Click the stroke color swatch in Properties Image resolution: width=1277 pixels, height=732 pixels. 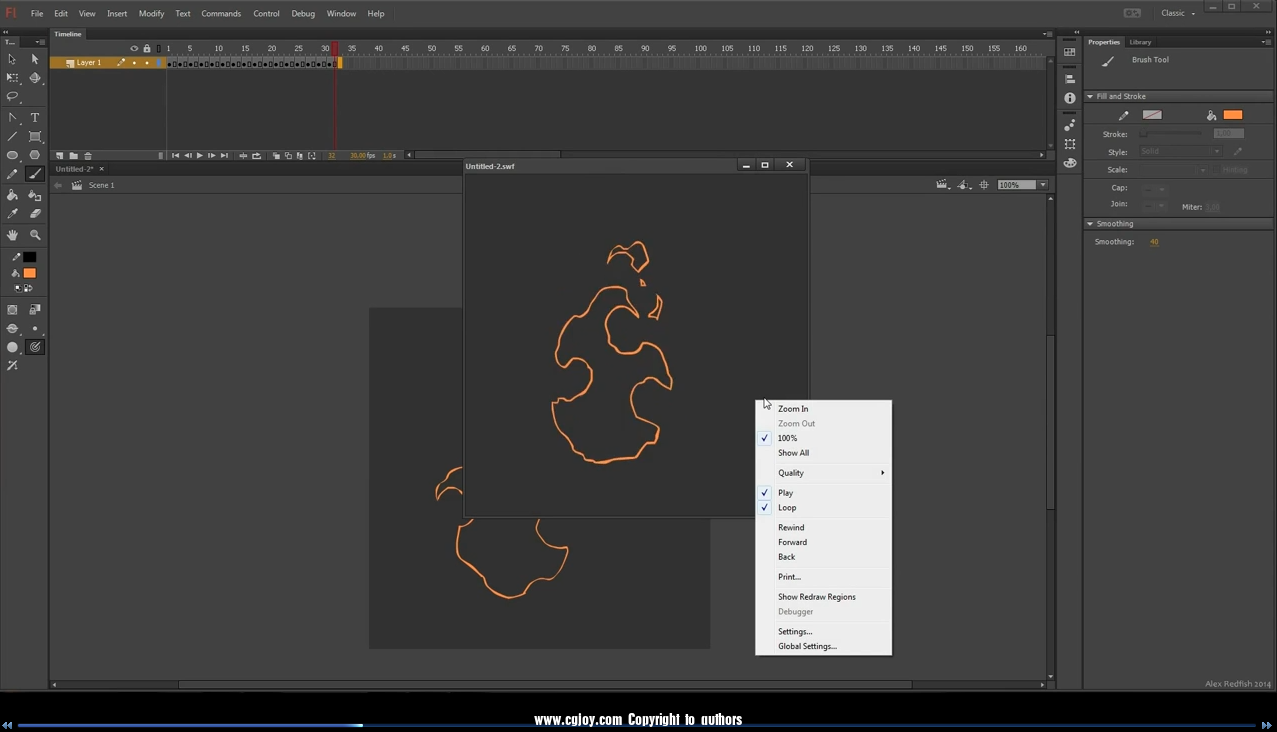tap(1152, 115)
